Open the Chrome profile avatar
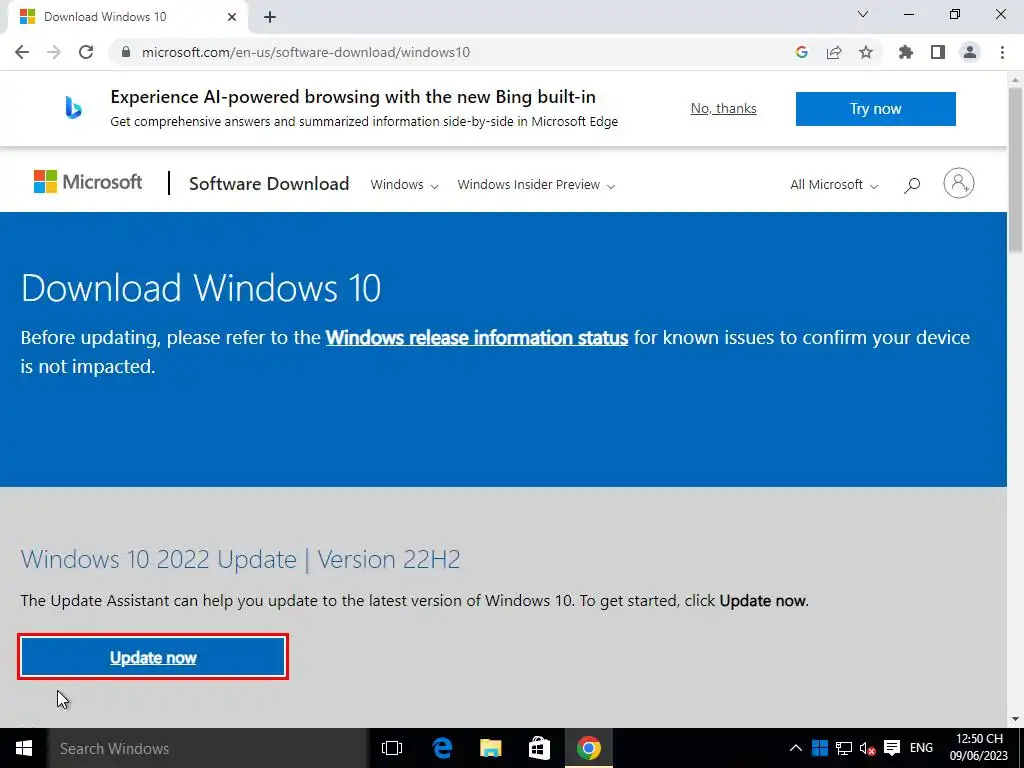Viewport: 1024px width, 768px height. [x=970, y=52]
